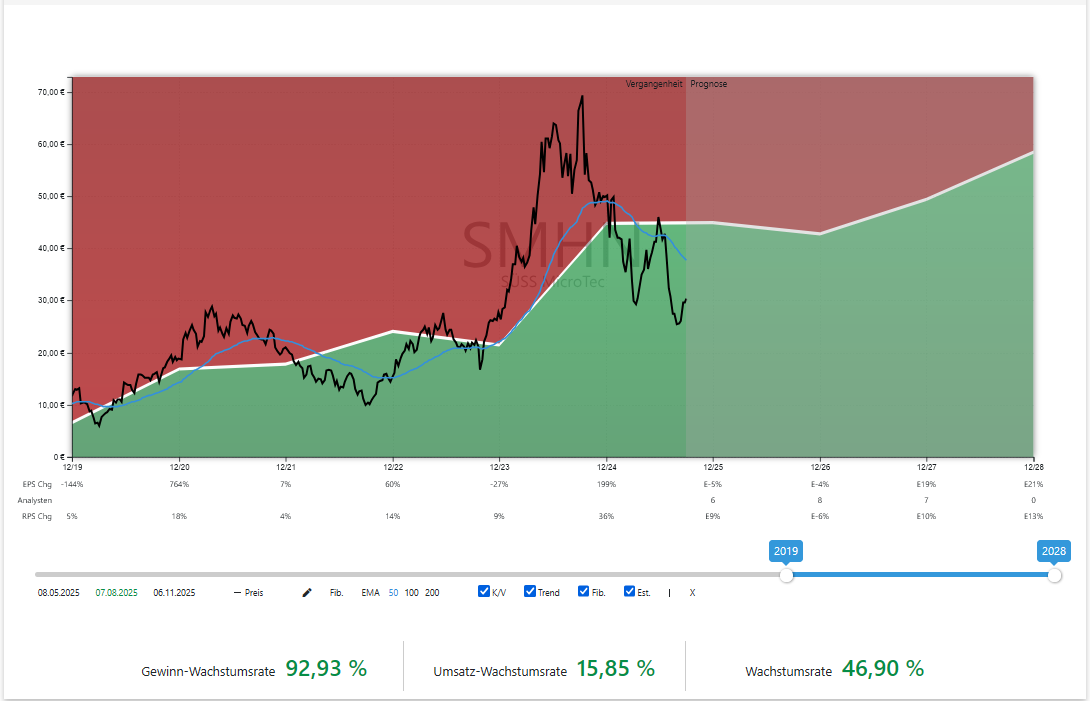The width and height of the screenshot is (1090, 701).
Task: Toggle the Preis line legend
Action: (249, 593)
